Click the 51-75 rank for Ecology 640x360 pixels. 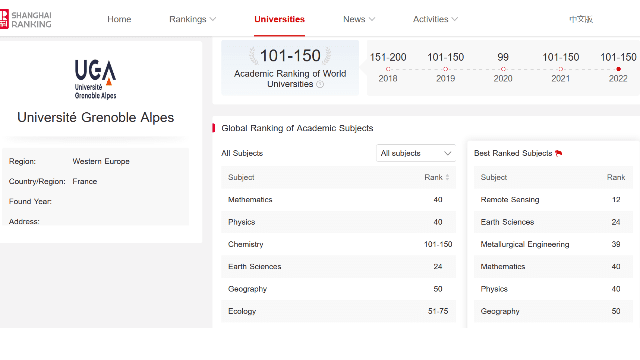tap(438, 311)
